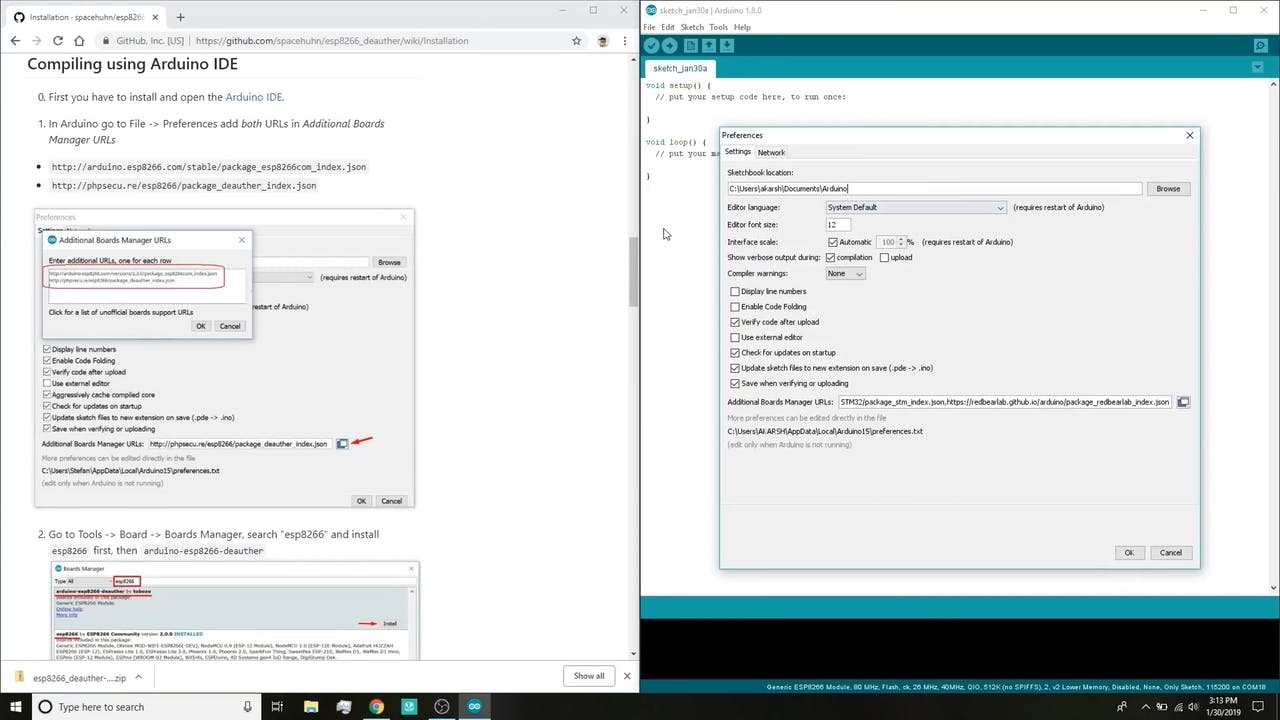Close the Installation GitHub tab

tap(157, 17)
